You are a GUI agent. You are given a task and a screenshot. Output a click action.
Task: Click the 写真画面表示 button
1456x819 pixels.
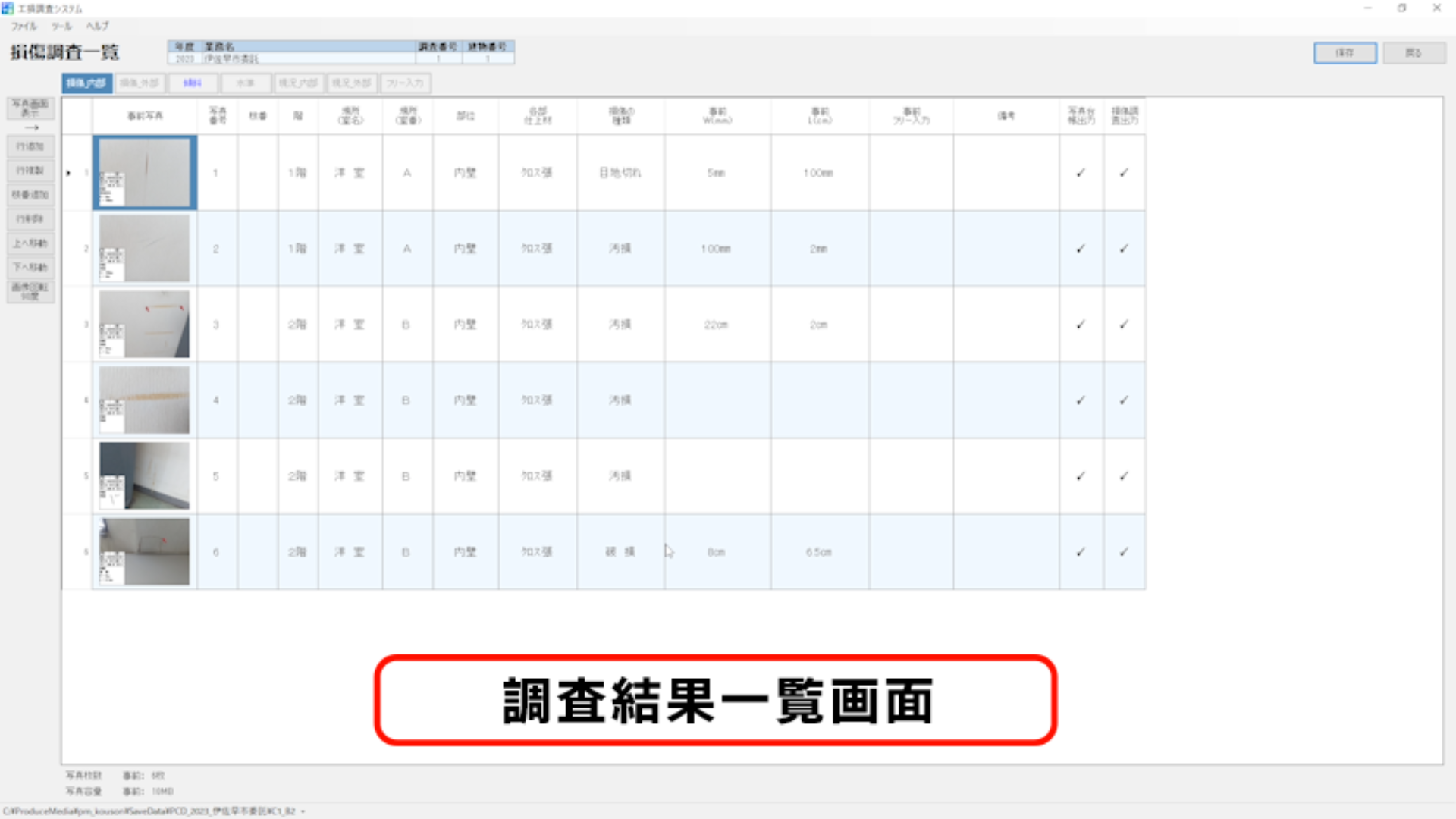pos(30,108)
